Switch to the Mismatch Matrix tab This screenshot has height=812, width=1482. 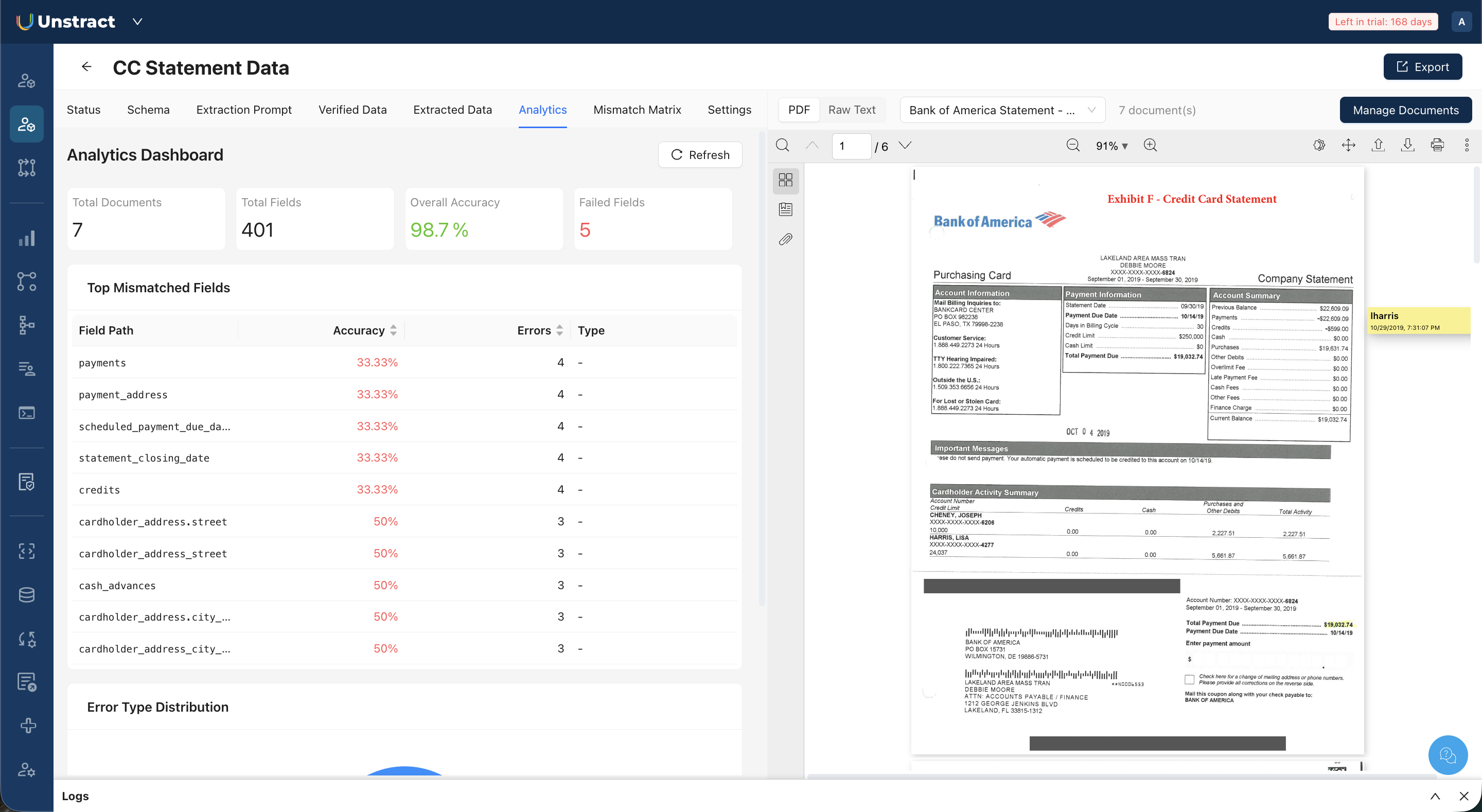click(x=637, y=110)
